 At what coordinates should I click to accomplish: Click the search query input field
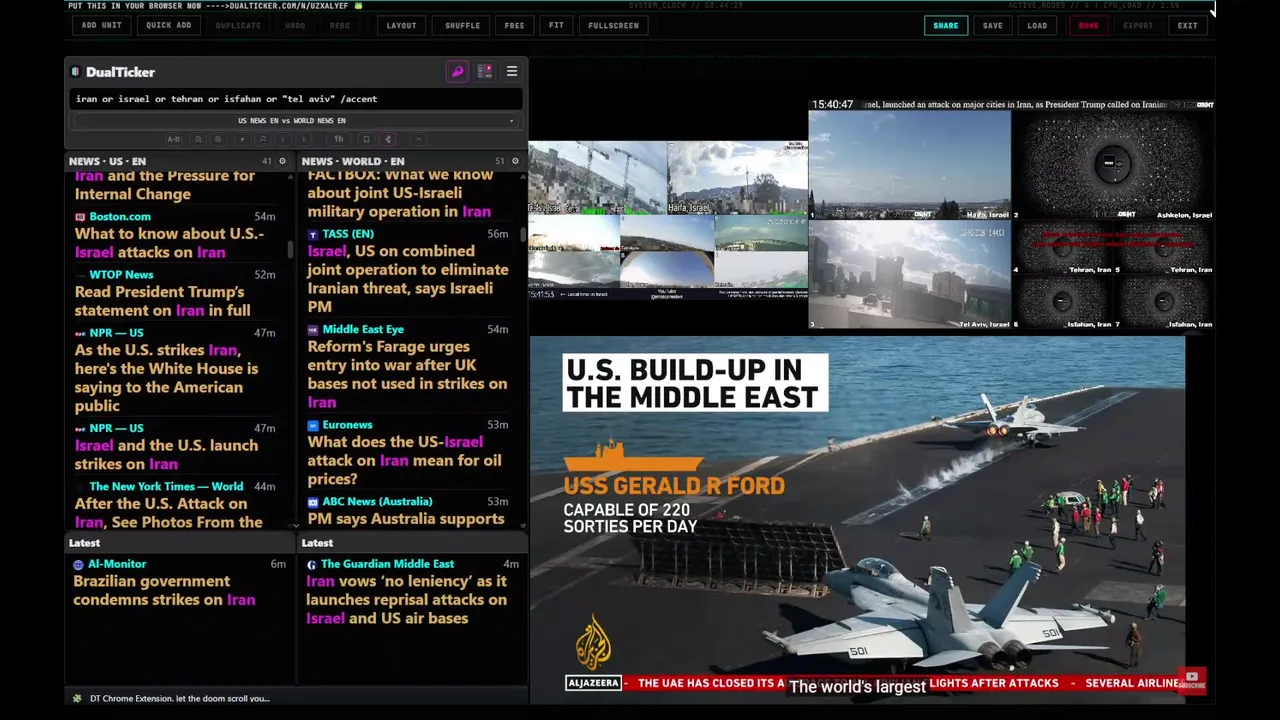[x=296, y=99]
